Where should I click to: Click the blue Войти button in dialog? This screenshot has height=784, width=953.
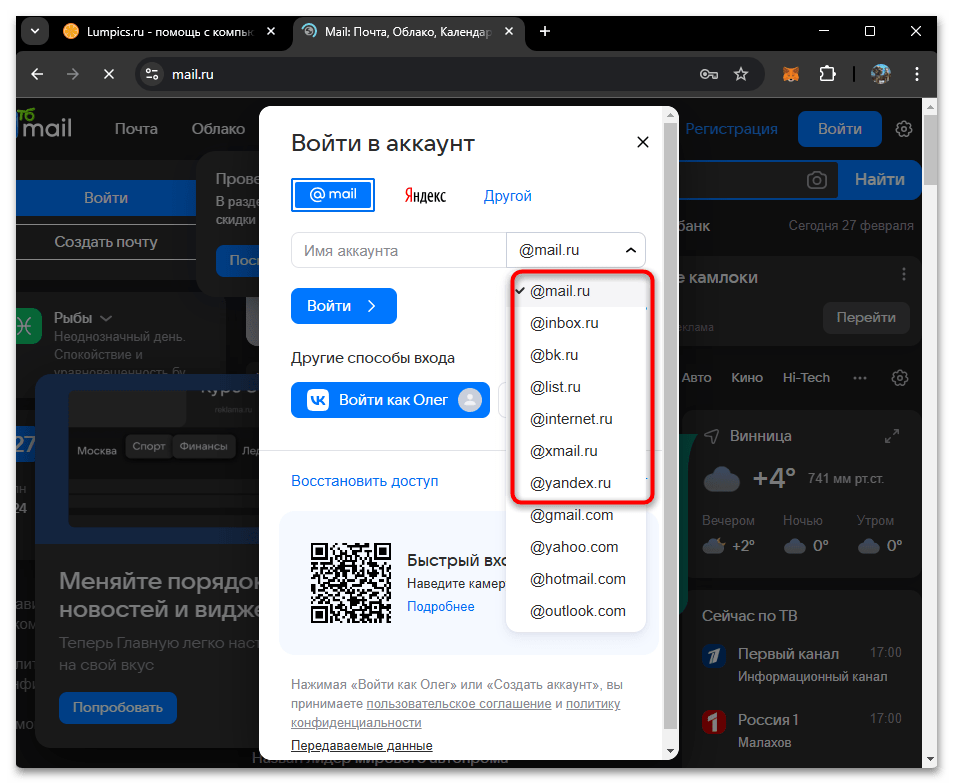343,306
